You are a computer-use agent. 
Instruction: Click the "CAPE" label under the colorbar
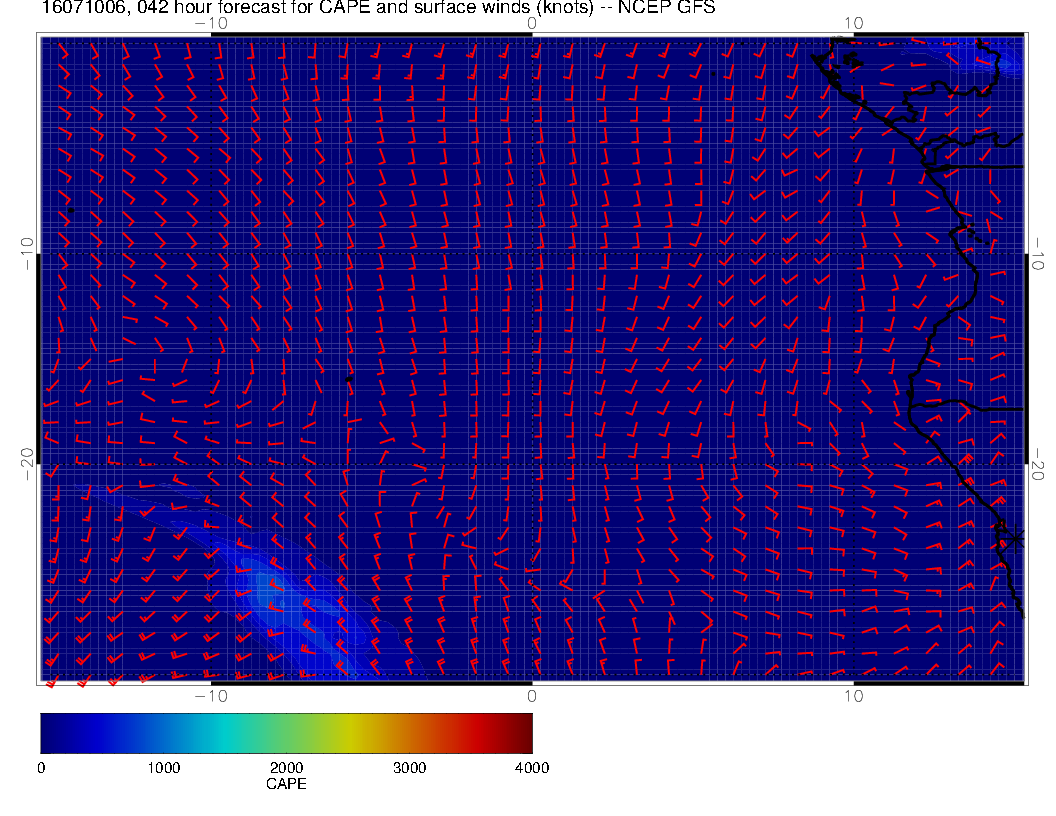pyautogui.click(x=286, y=784)
